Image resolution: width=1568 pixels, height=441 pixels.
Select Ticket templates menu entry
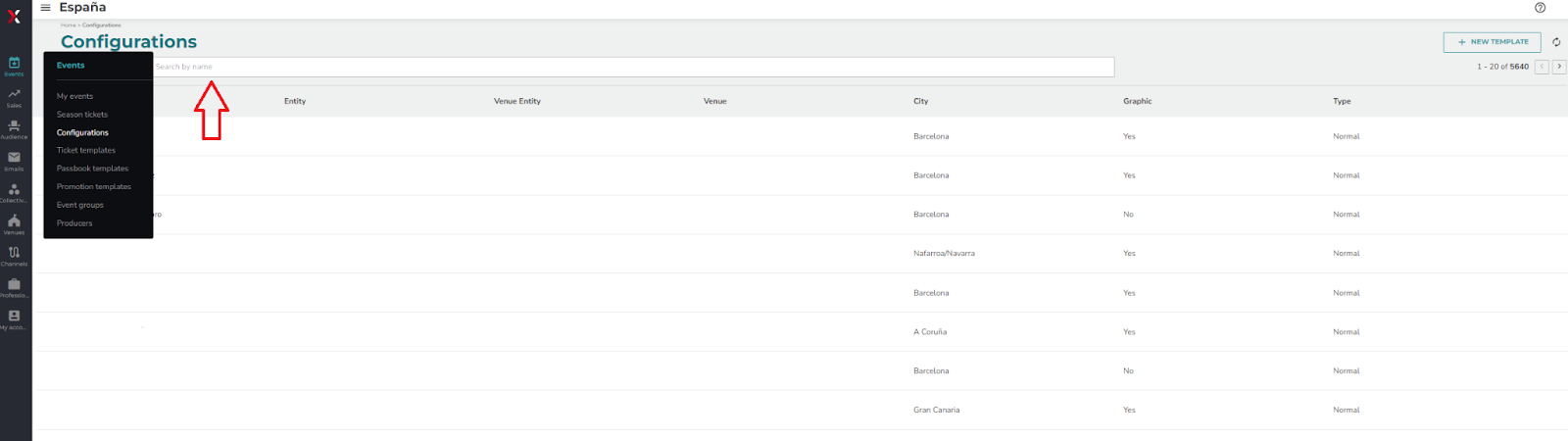click(86, 151)
